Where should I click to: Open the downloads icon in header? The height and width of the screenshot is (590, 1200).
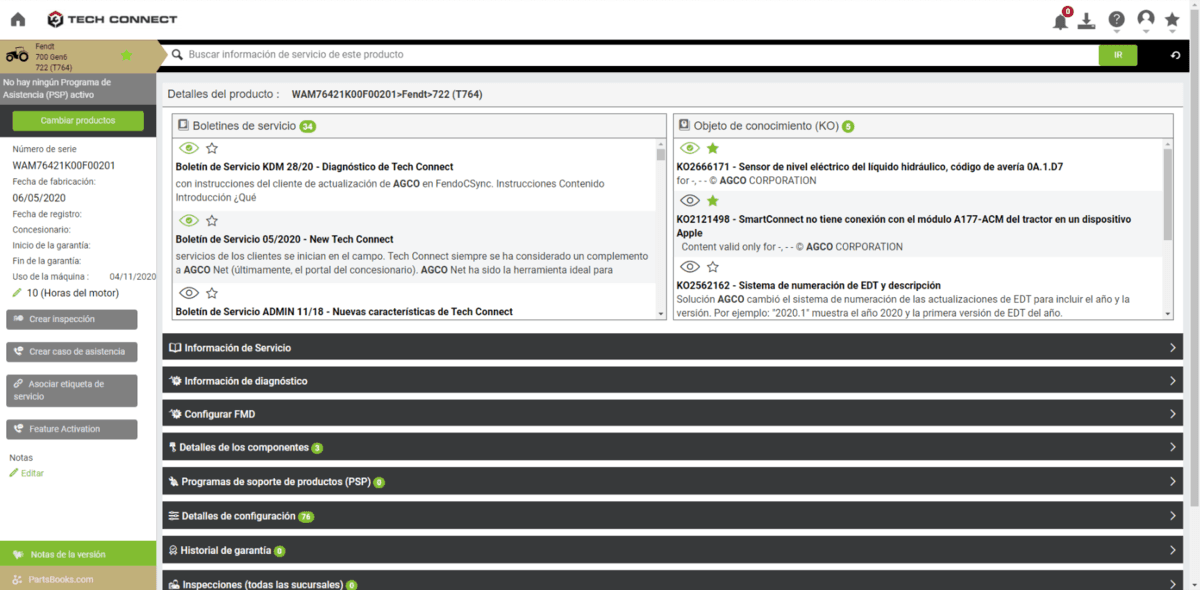coord(1087,20)
